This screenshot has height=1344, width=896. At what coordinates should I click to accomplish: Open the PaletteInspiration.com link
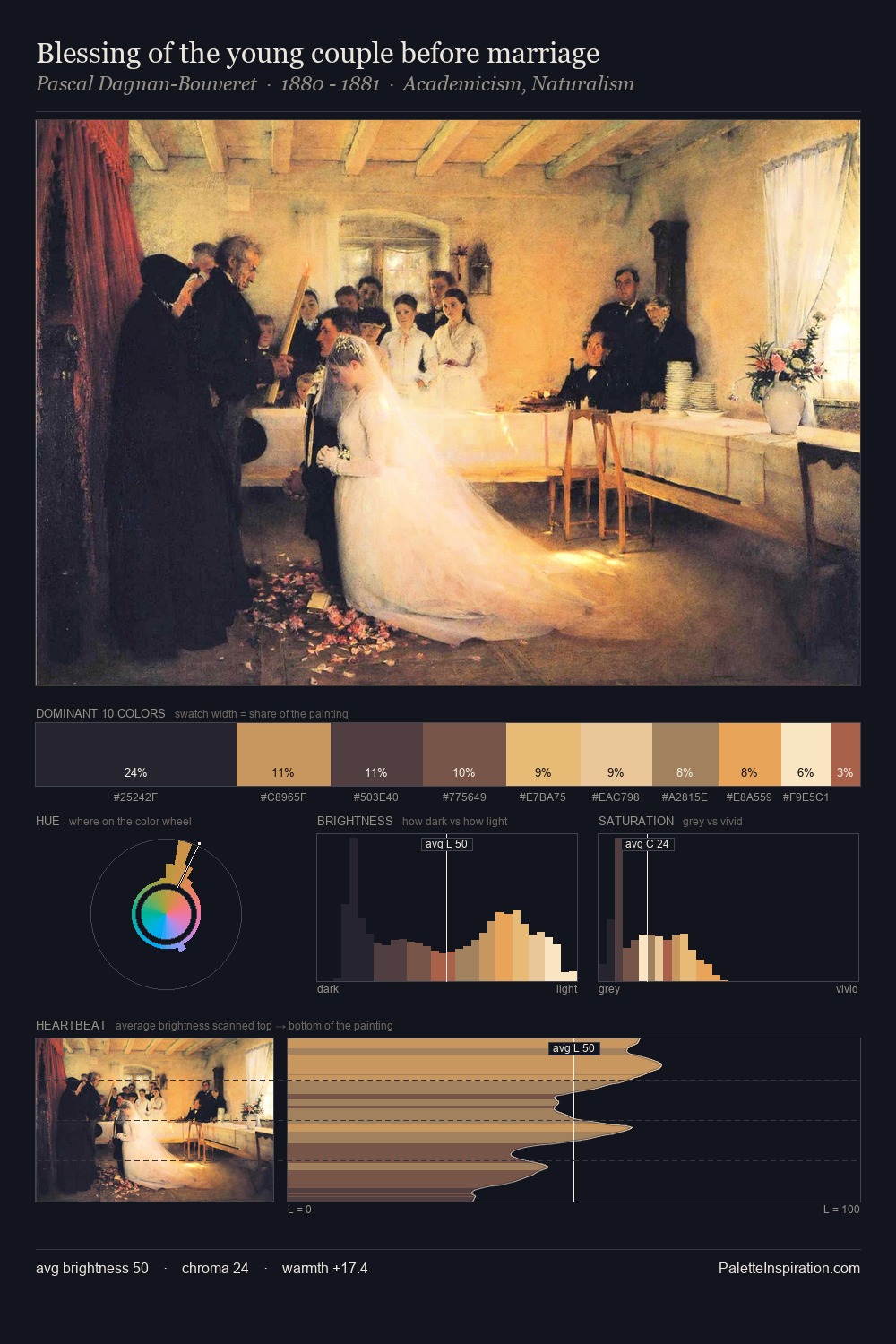789,1268
